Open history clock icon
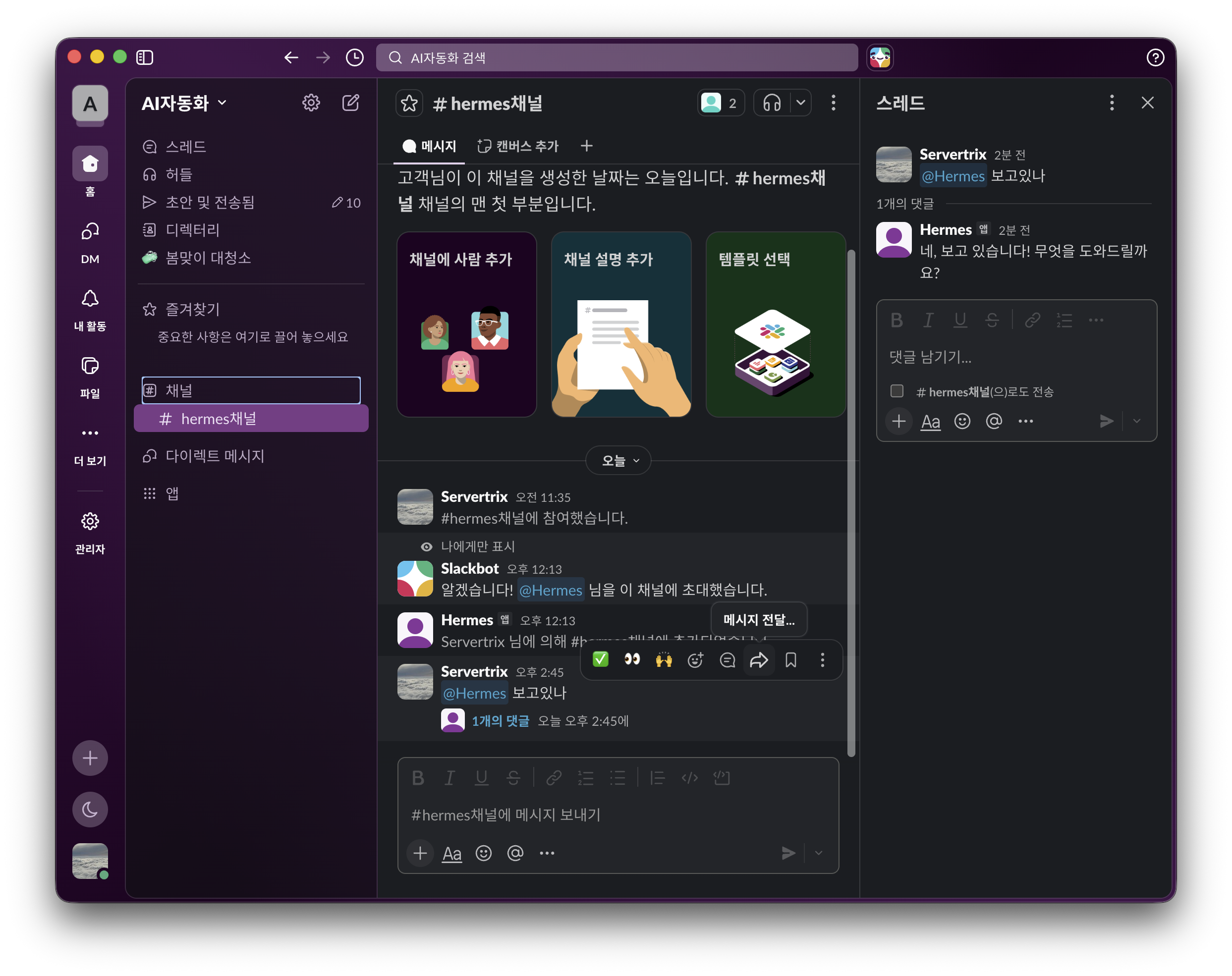 point(355,57)
